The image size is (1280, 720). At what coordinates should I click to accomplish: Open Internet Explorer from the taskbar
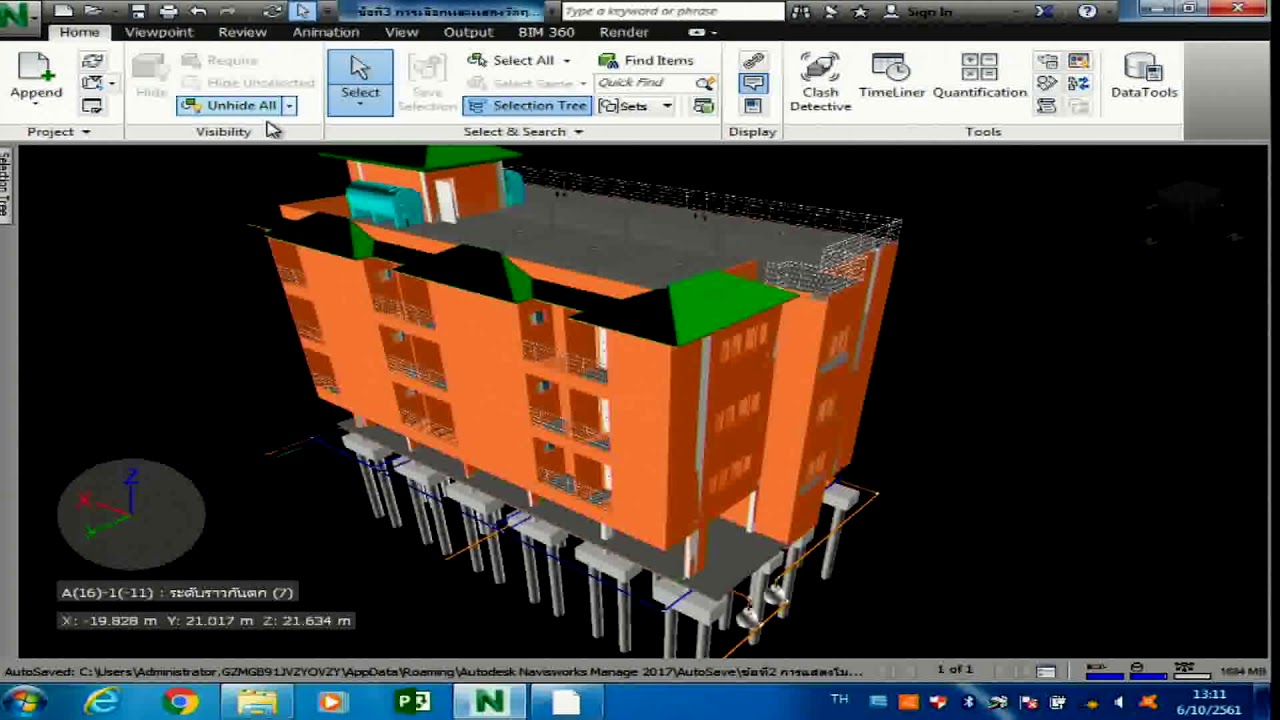tap(102, 702)
